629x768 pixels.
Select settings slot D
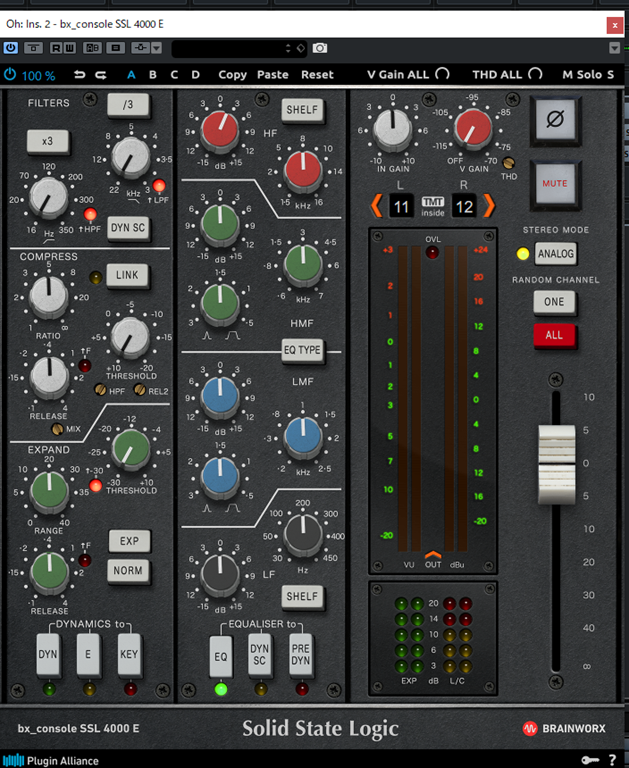pos(195,75)
